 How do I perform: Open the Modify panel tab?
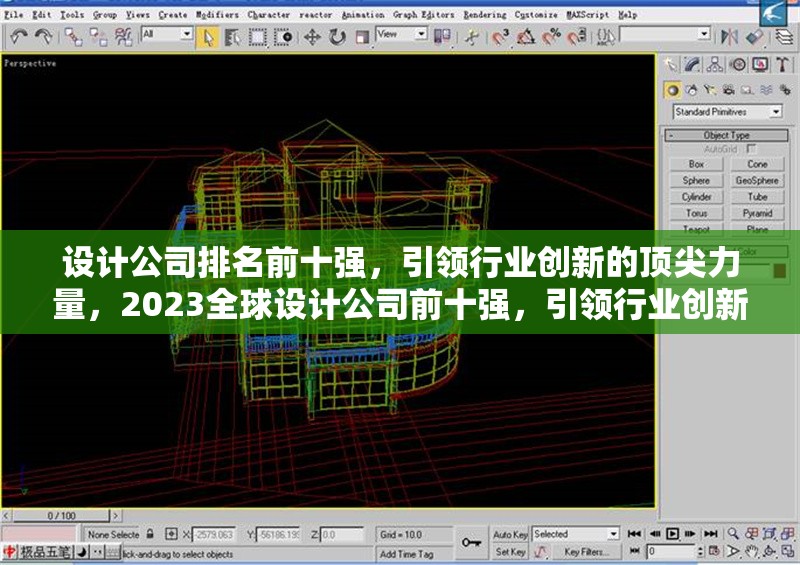click(693, 65)
